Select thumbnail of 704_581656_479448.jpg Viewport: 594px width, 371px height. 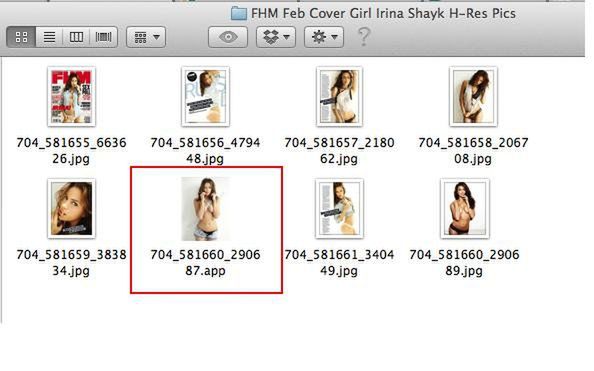pos(205,96)
